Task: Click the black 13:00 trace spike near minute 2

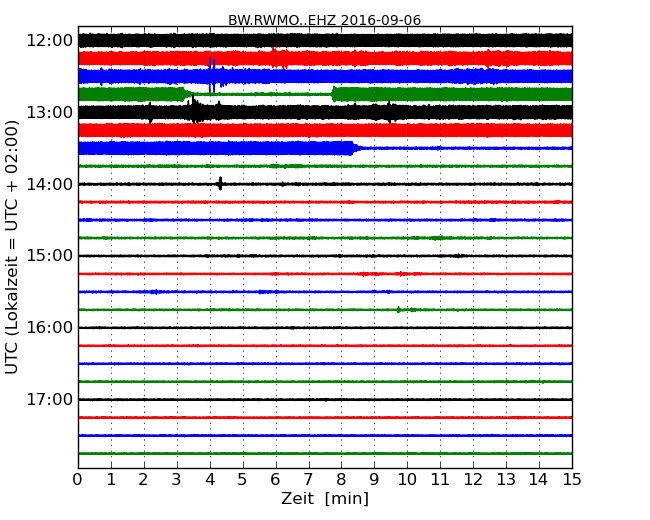Action: (150, 113)
